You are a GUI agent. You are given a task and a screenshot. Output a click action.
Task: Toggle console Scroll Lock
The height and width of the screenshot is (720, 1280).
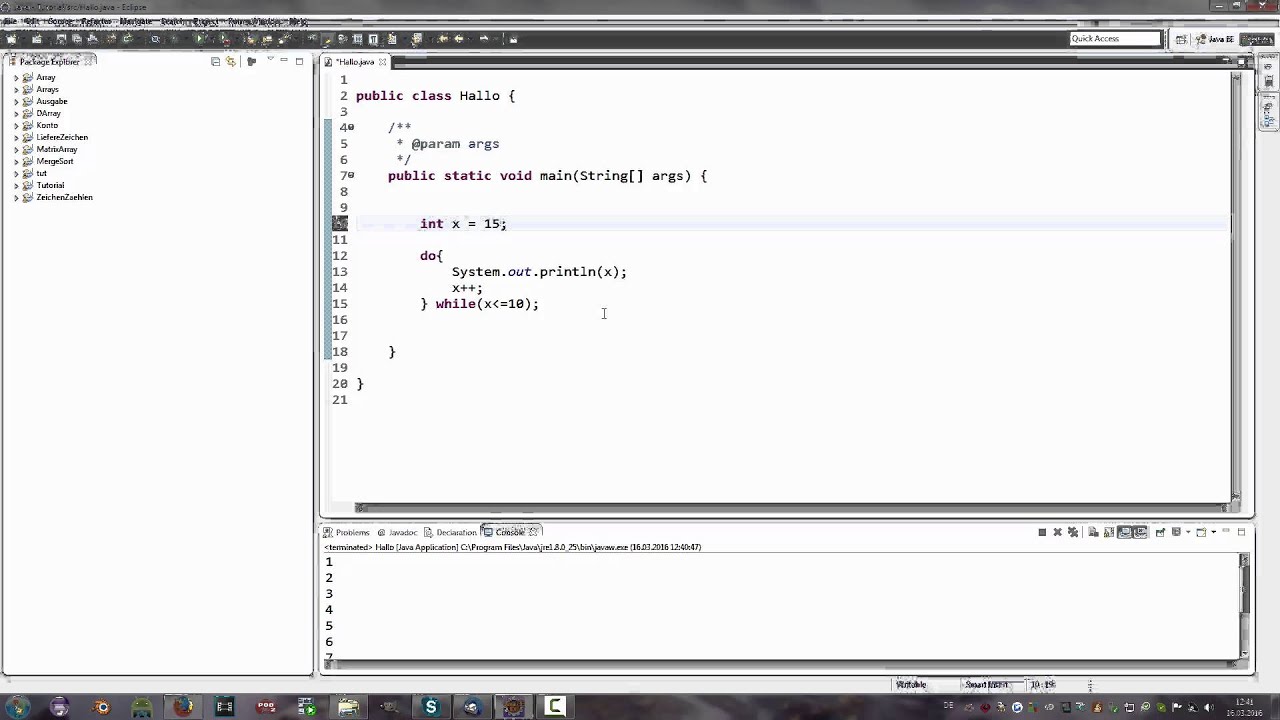pos(1109,532)
